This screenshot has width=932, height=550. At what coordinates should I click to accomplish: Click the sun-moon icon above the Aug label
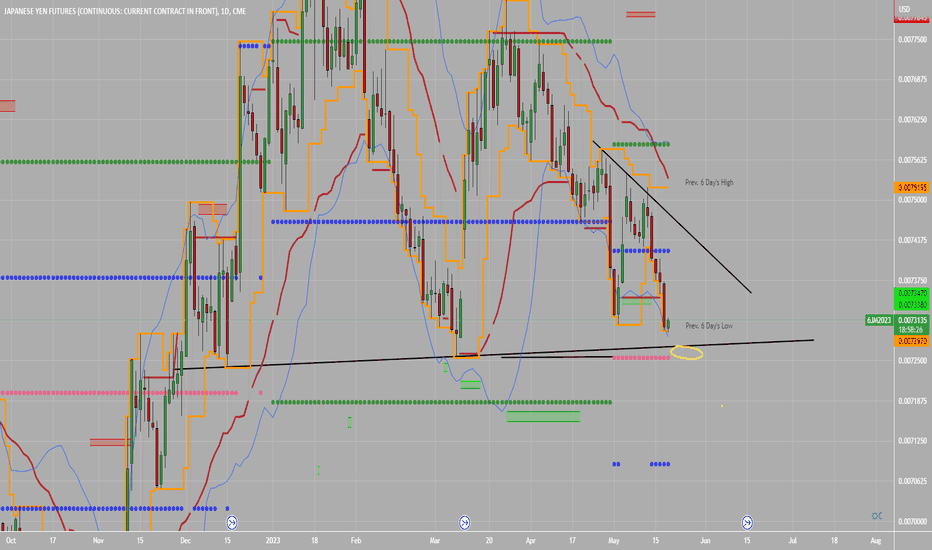click(877, 516)
